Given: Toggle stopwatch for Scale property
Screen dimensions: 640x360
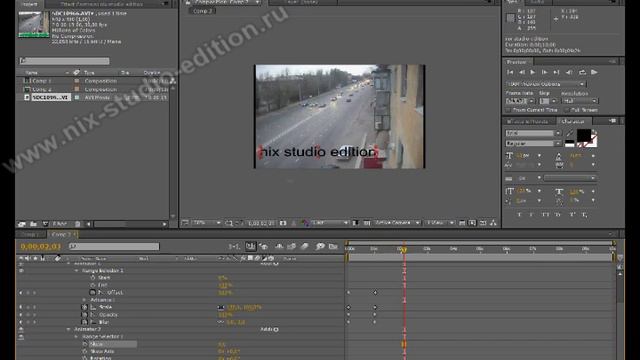Looking at the screenshot, I should [x=84, y=307].
